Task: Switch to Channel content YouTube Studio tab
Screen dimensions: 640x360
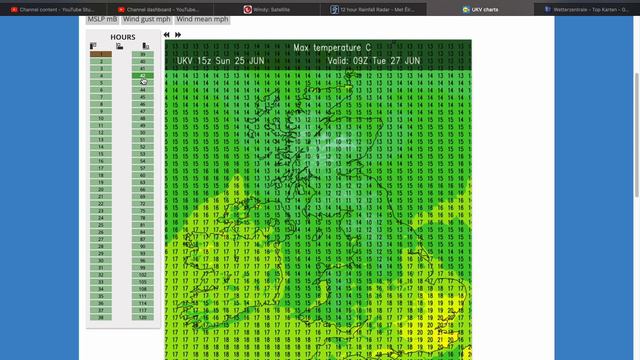Action: tap(53, 9)
